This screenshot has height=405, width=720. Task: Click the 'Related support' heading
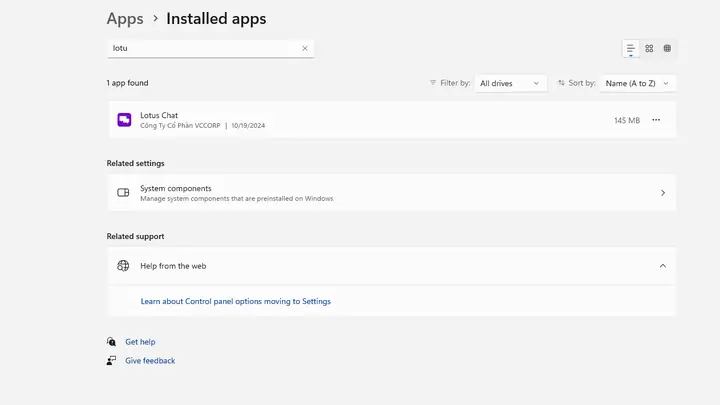coord(135,236)
